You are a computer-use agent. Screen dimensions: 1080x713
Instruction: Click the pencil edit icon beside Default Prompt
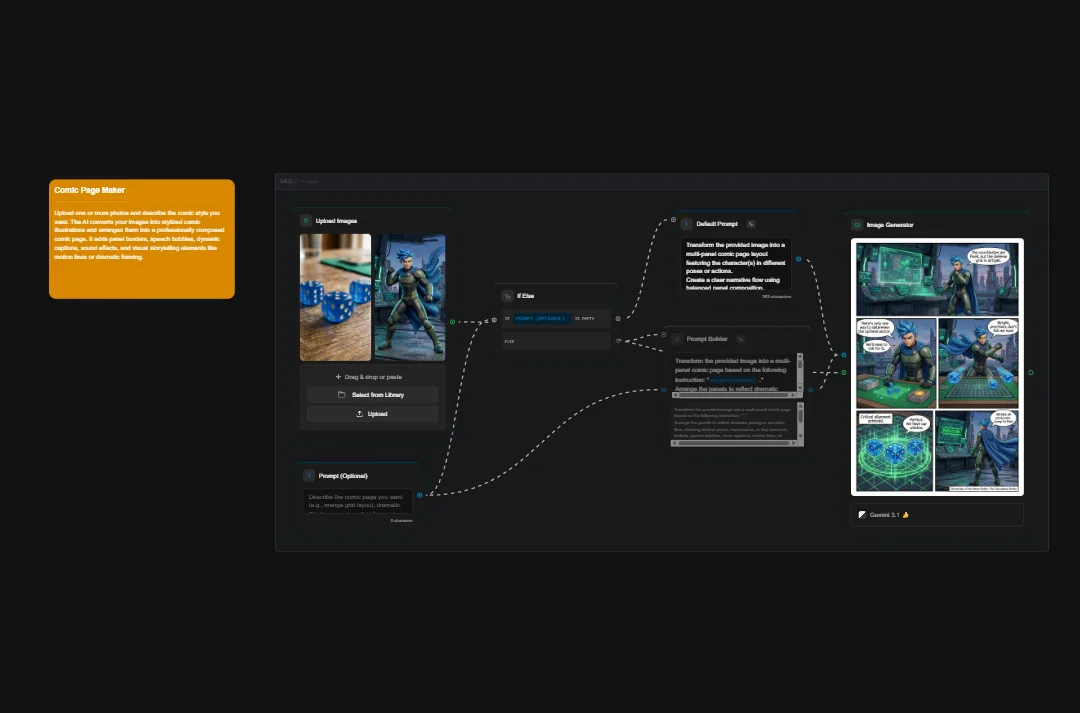pos(751,224)
